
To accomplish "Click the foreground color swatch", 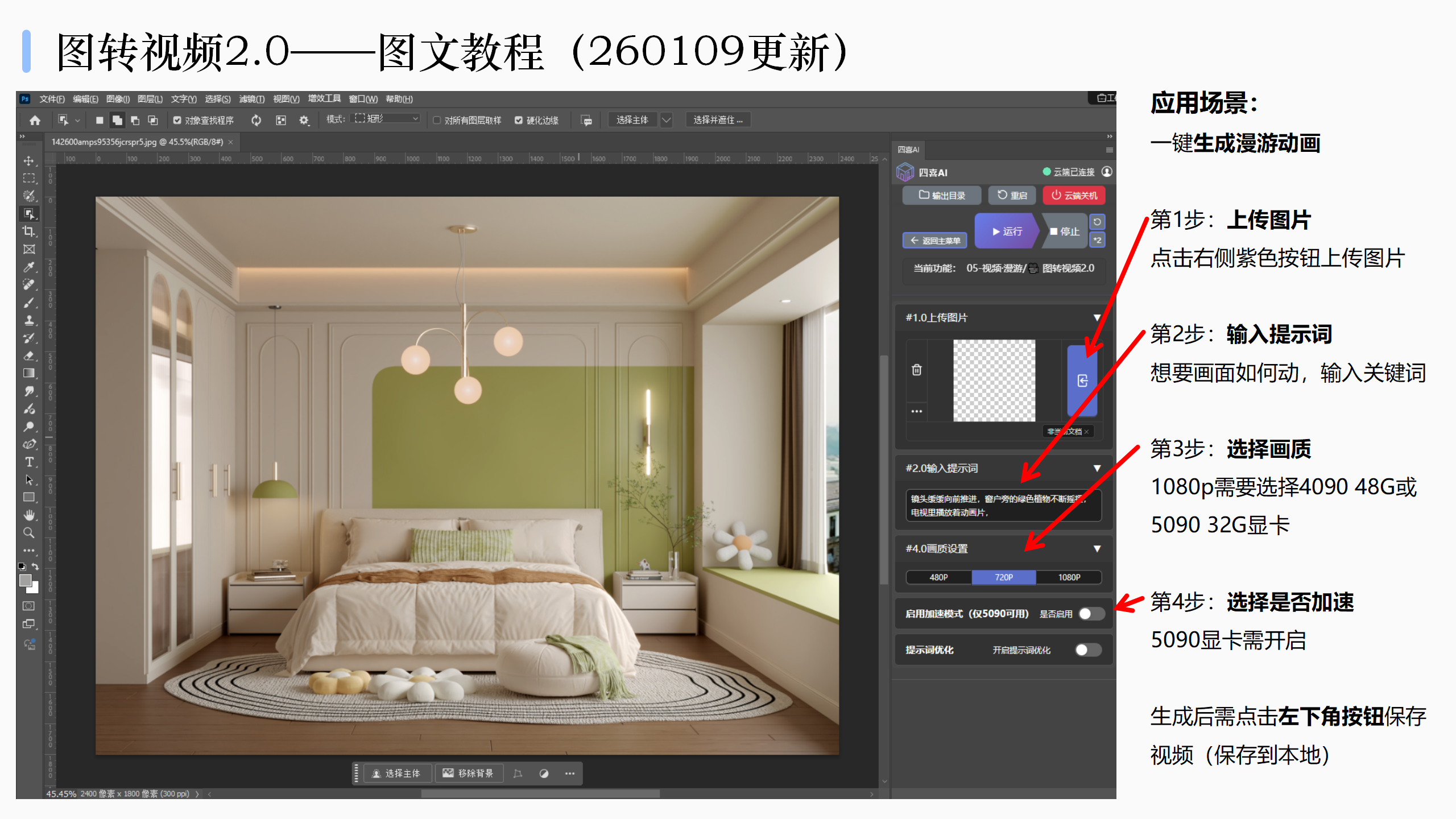I will (x=26, y=581).
